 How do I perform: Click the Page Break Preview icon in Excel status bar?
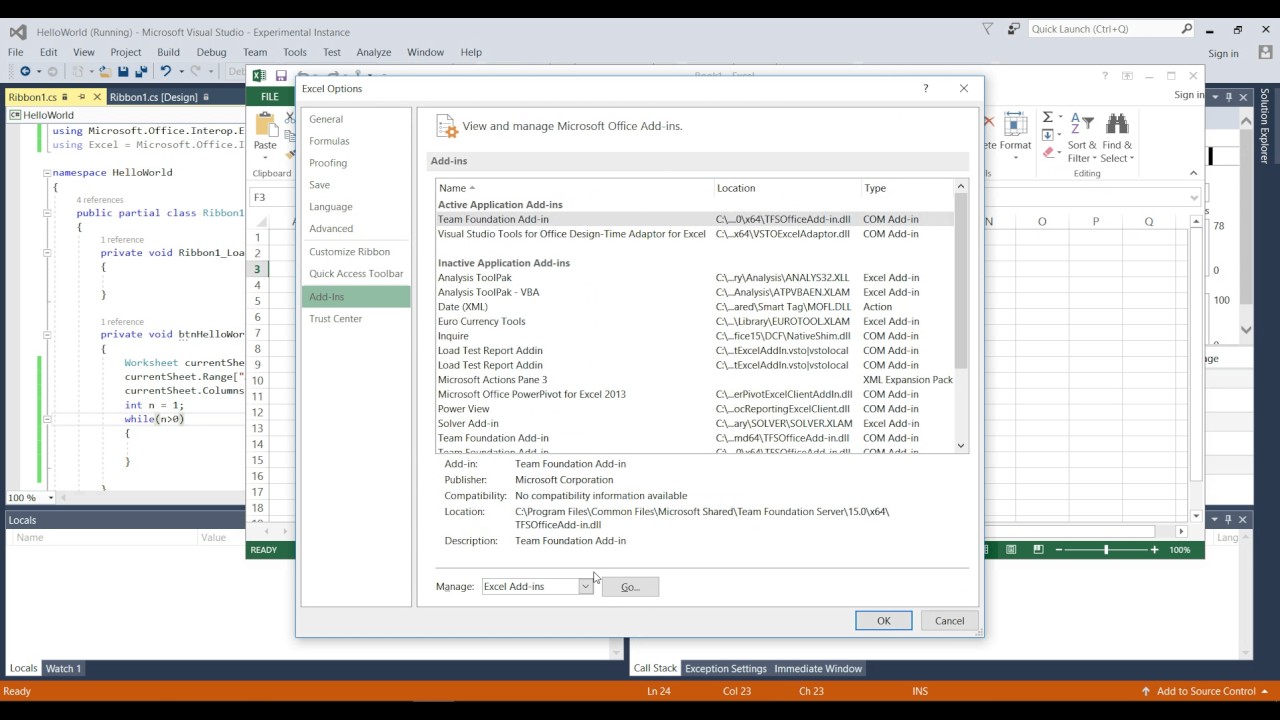pos(1038,550)
